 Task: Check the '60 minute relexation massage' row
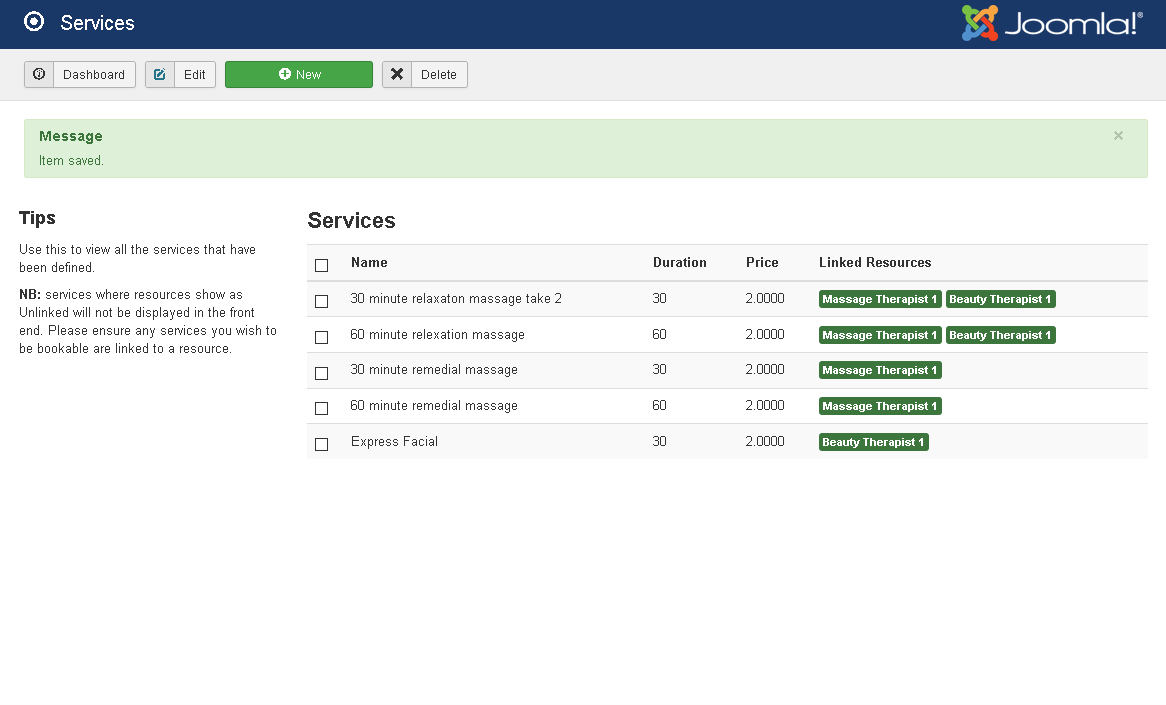click(321, 337)
